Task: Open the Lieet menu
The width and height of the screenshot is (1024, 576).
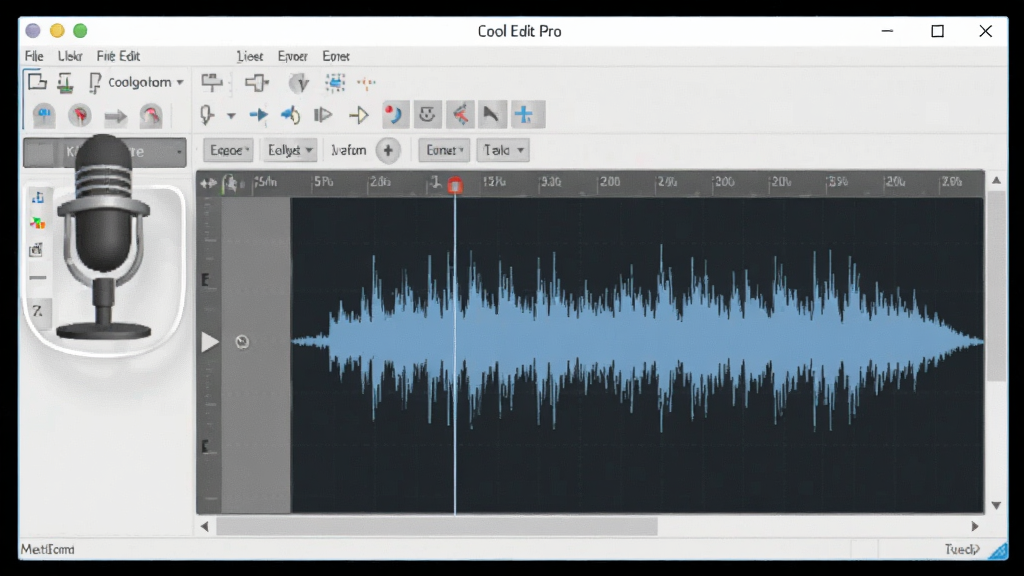Action: tap(249, 56)
